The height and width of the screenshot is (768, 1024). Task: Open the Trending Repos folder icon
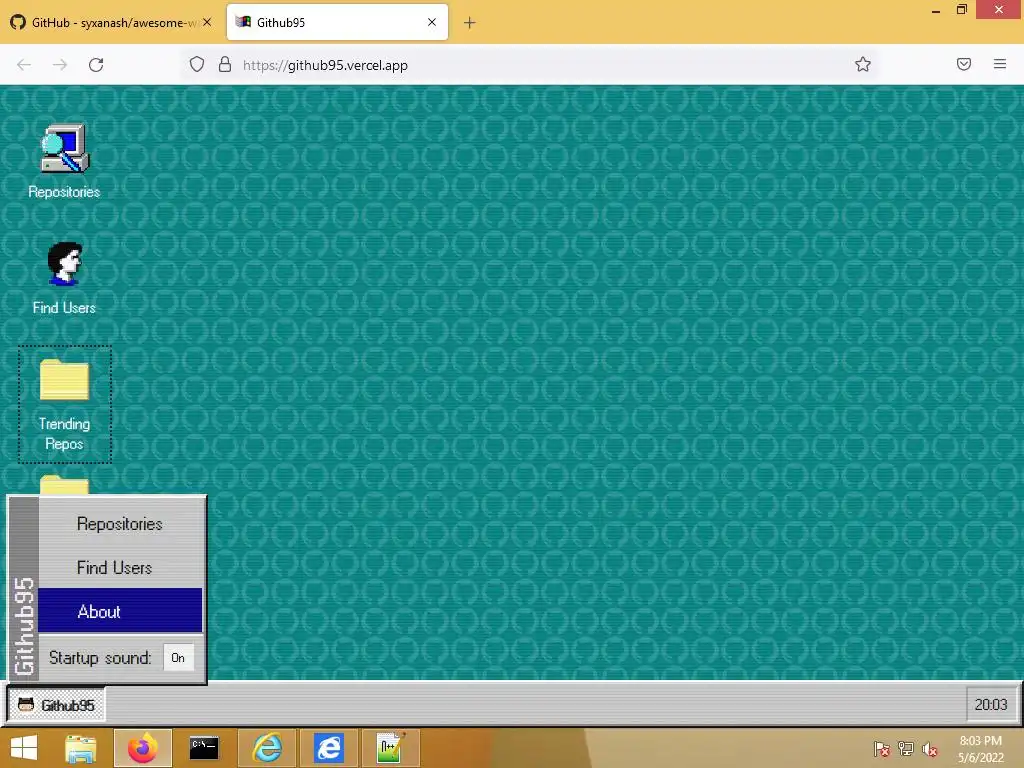click(x=64, y=404)
